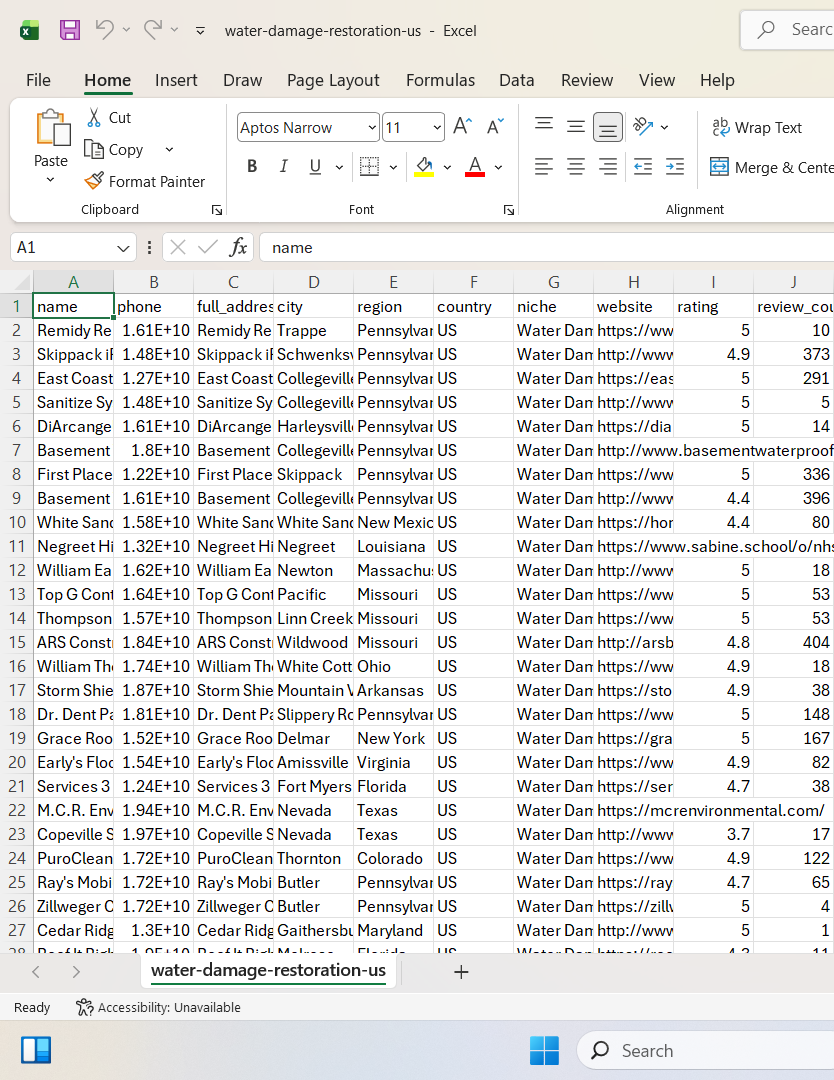The image size is (834, 1080).
Task: Click the next sheet navigation arrow
Action: [76, 972]
